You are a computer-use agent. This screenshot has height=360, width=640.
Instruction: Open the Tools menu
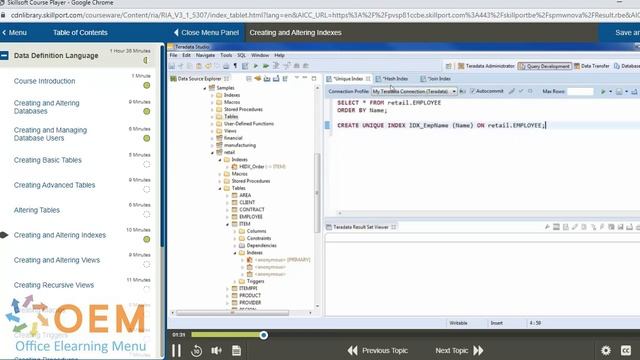pos(226,55)
